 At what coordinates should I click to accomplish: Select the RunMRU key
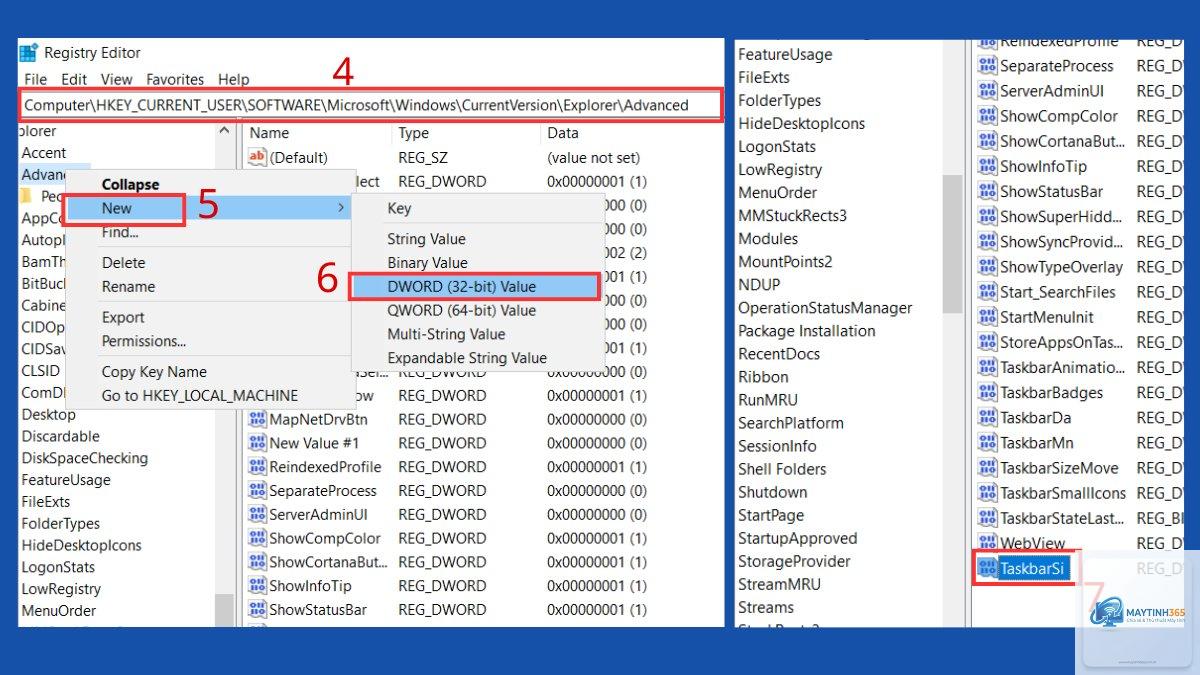tap(768, 400)
